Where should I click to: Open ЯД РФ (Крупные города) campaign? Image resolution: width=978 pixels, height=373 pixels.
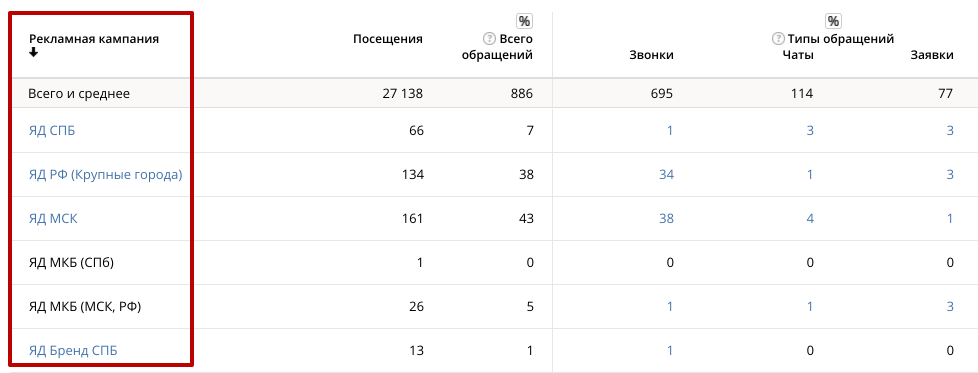pos(105,175)
